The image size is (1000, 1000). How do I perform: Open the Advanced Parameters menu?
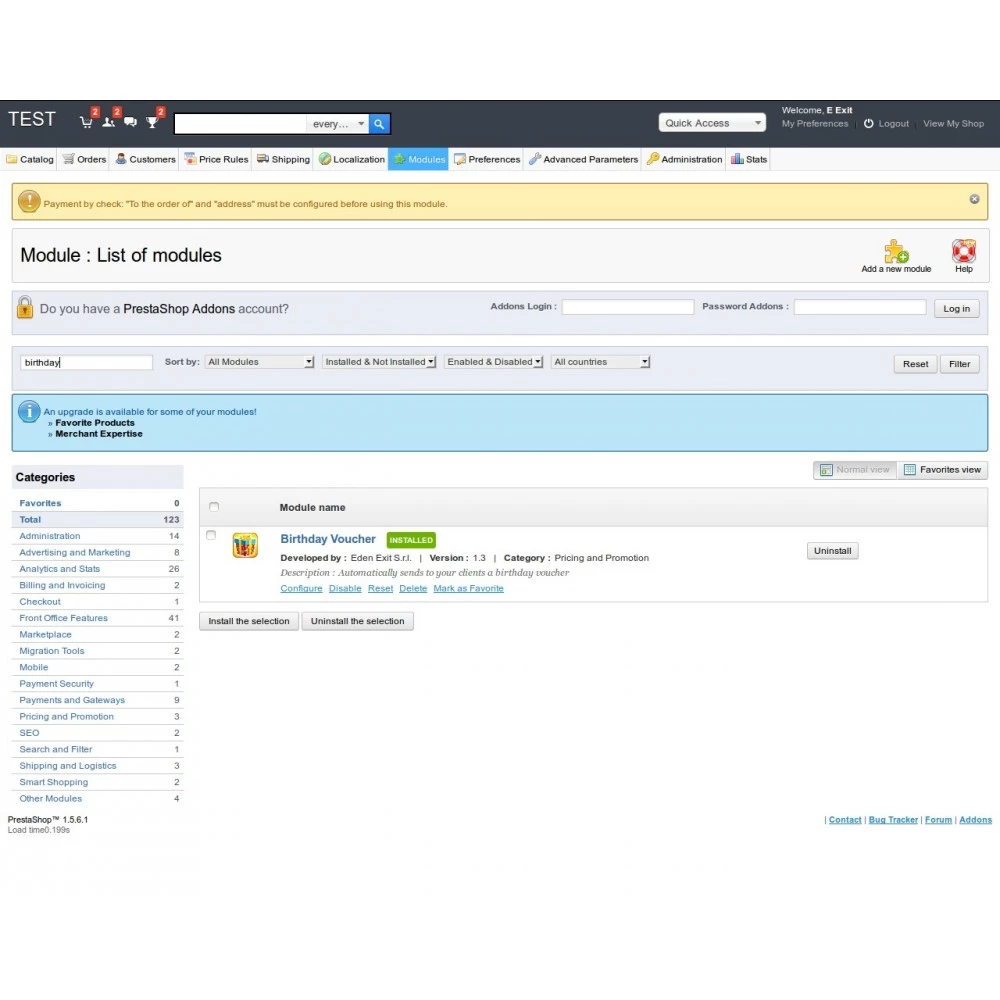tap(583, 159)
